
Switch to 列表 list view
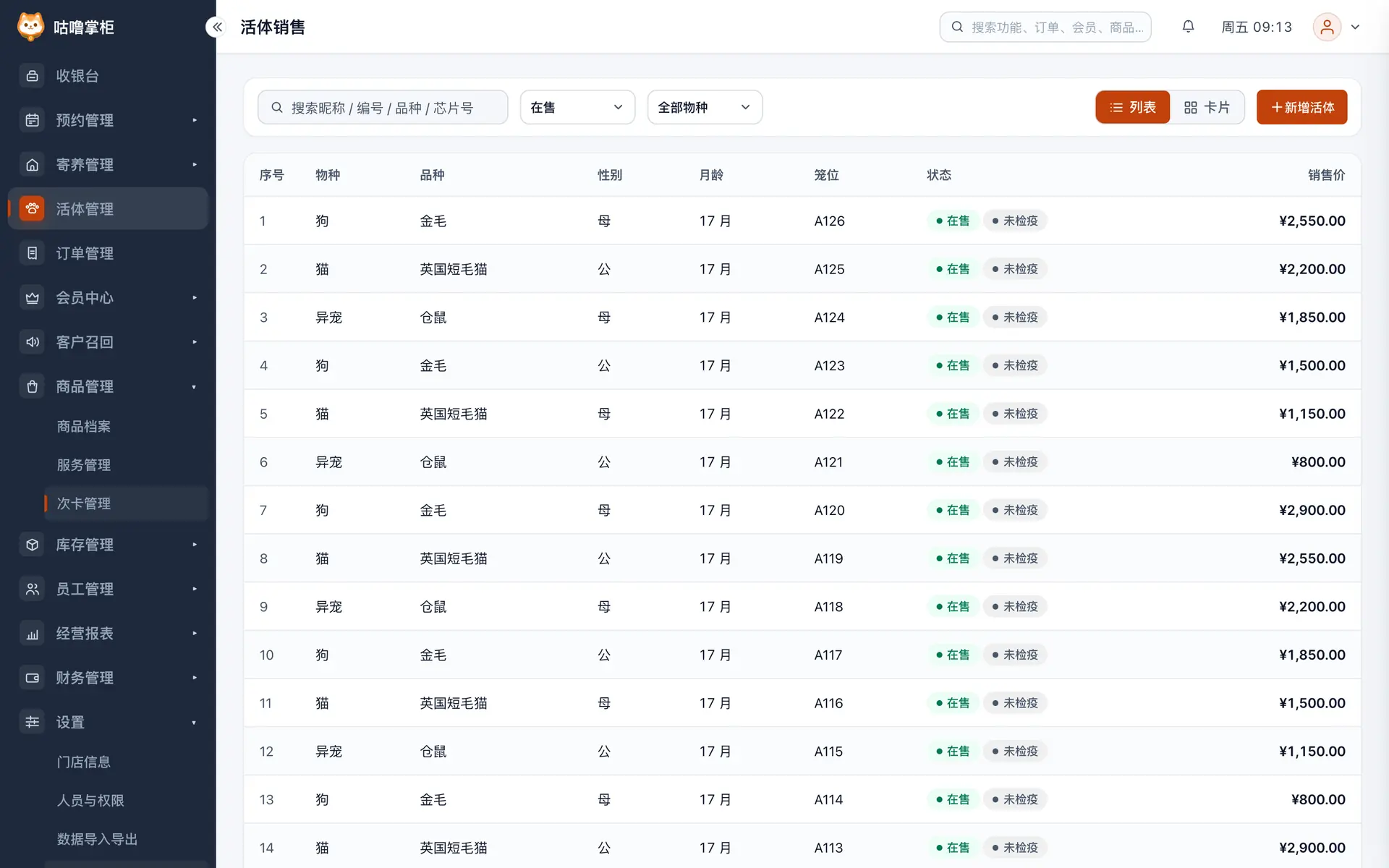click(1133, 107)
